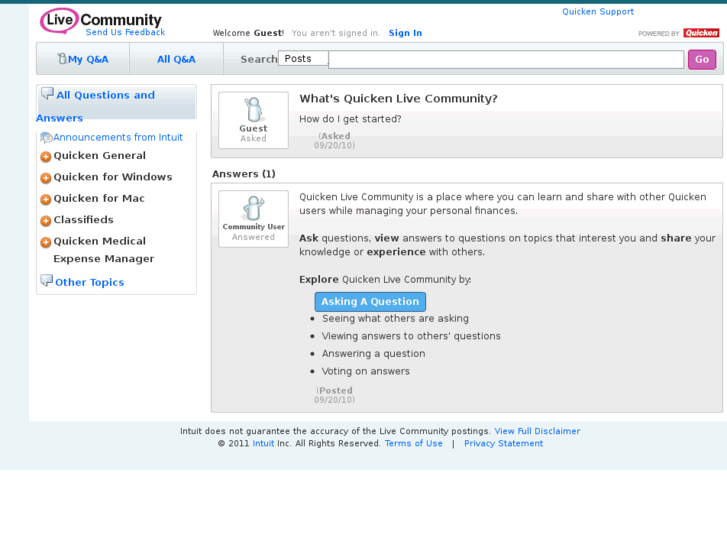Click the 'Answering a question' bullet
The width and height of the screenshot is (727, 545).
374,353
